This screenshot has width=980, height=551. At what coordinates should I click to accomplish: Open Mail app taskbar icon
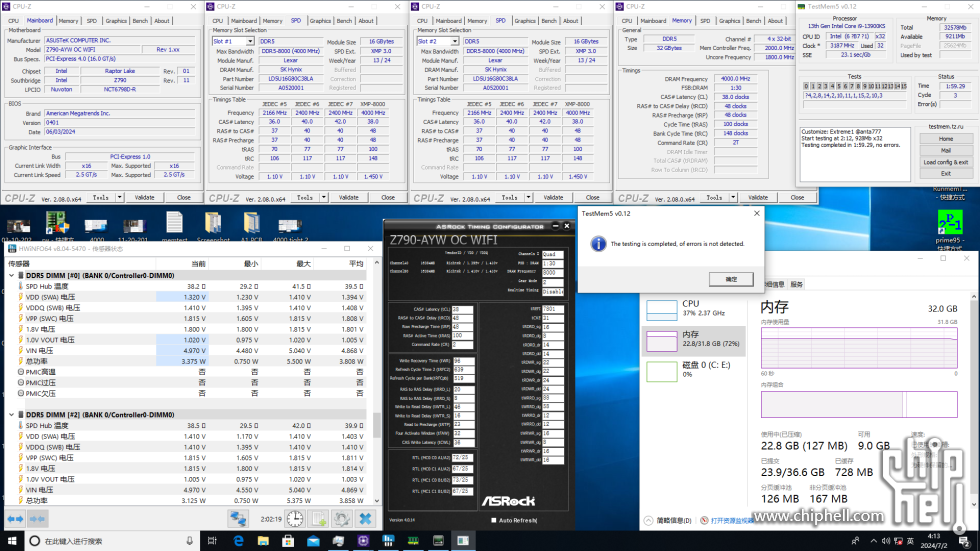313,541
